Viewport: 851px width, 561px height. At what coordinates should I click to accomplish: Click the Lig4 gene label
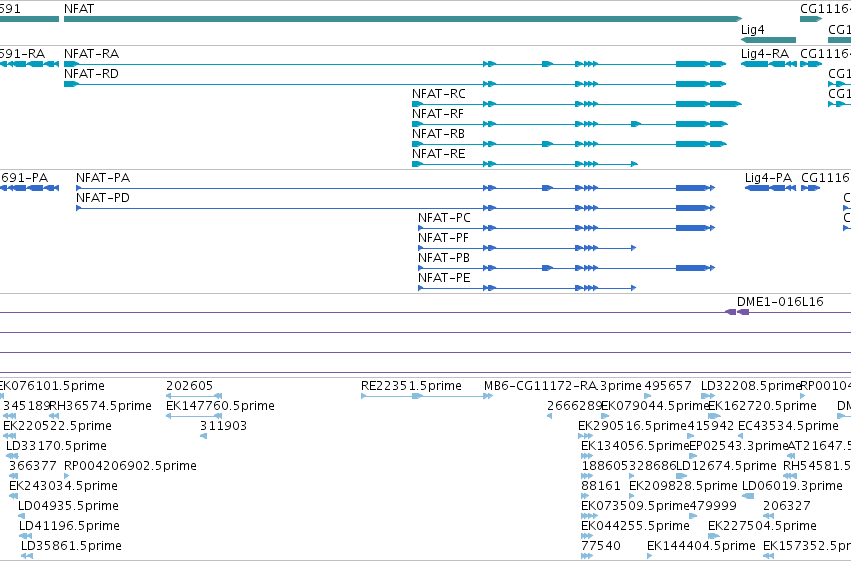[752, 30]
